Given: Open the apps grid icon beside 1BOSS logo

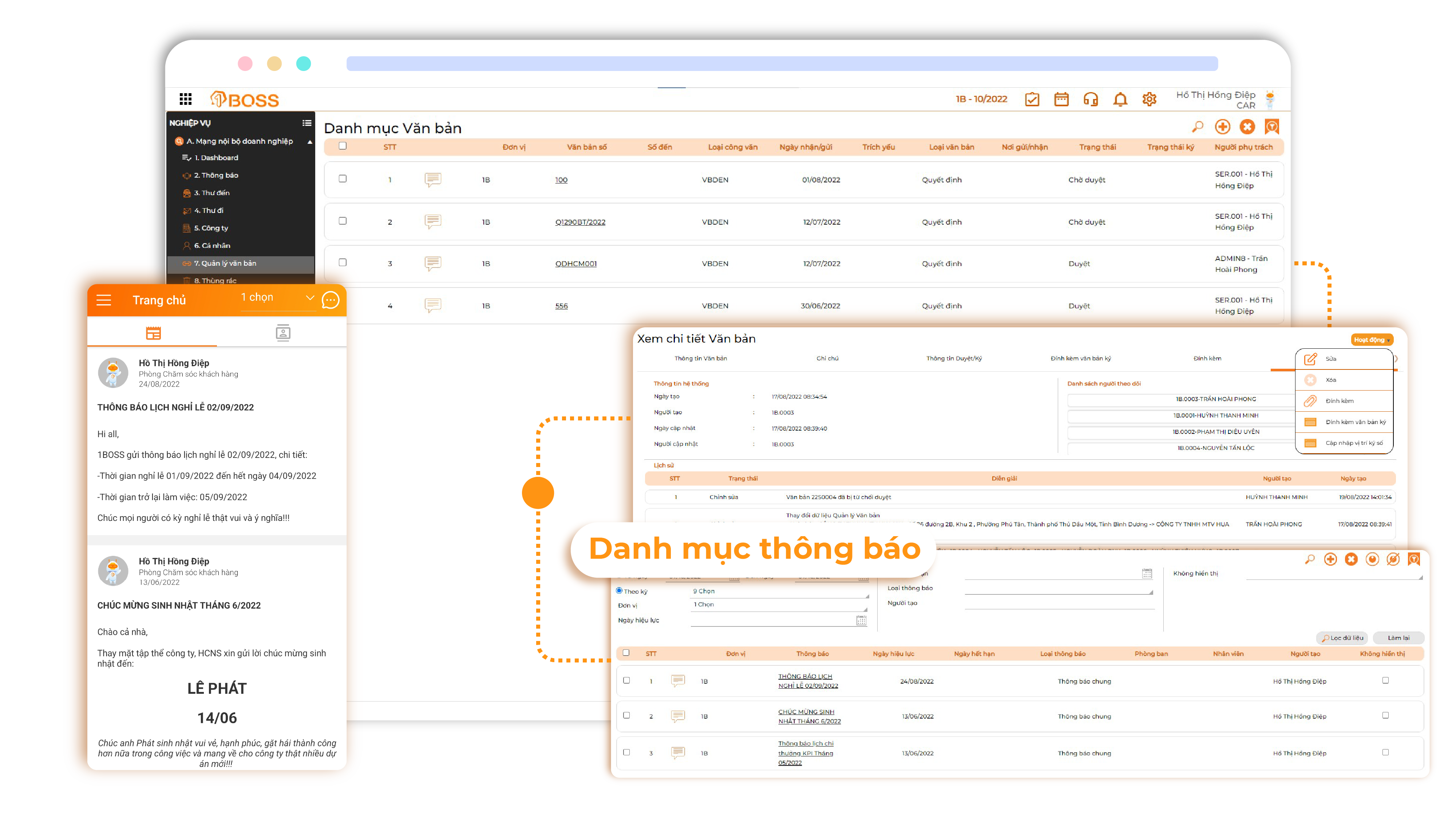Looking at the screenshot, I should [x=185, y=99].
